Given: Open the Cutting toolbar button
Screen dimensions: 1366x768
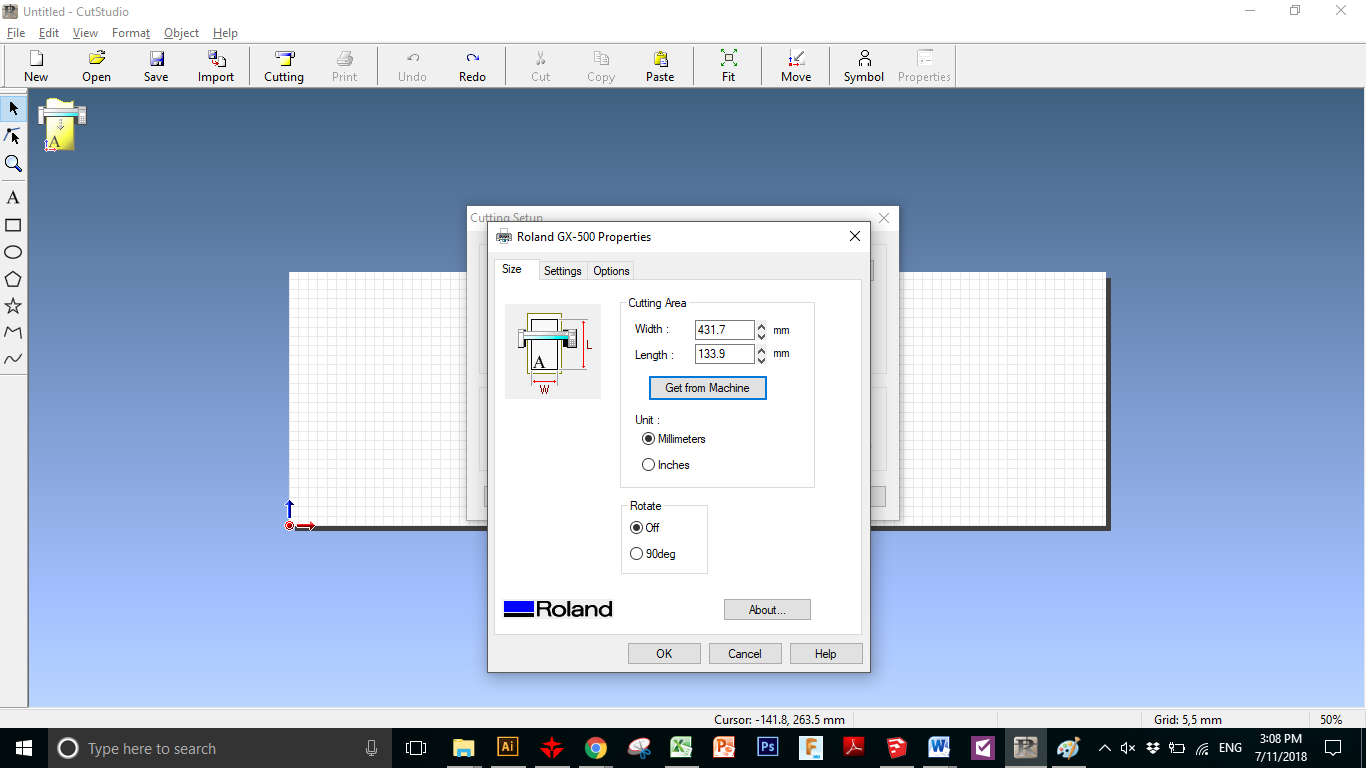Looking at the screenshot, I should pos(284,66).
